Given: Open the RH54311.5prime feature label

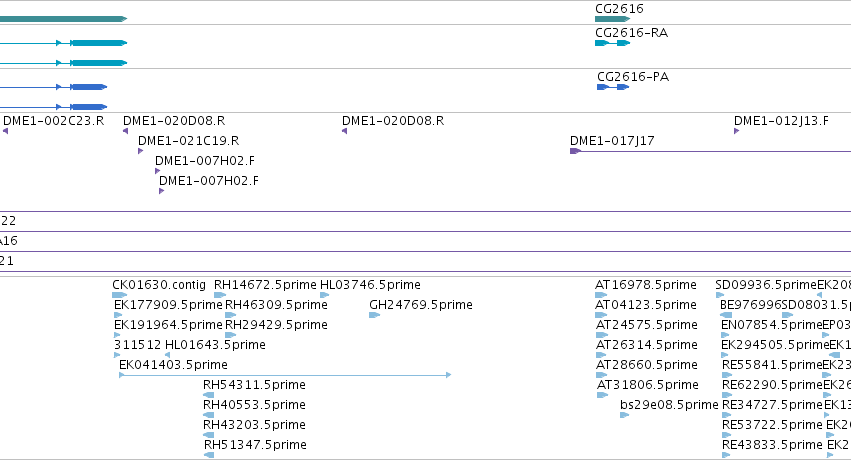Looking at the screenshot, I should pos(254,385).
